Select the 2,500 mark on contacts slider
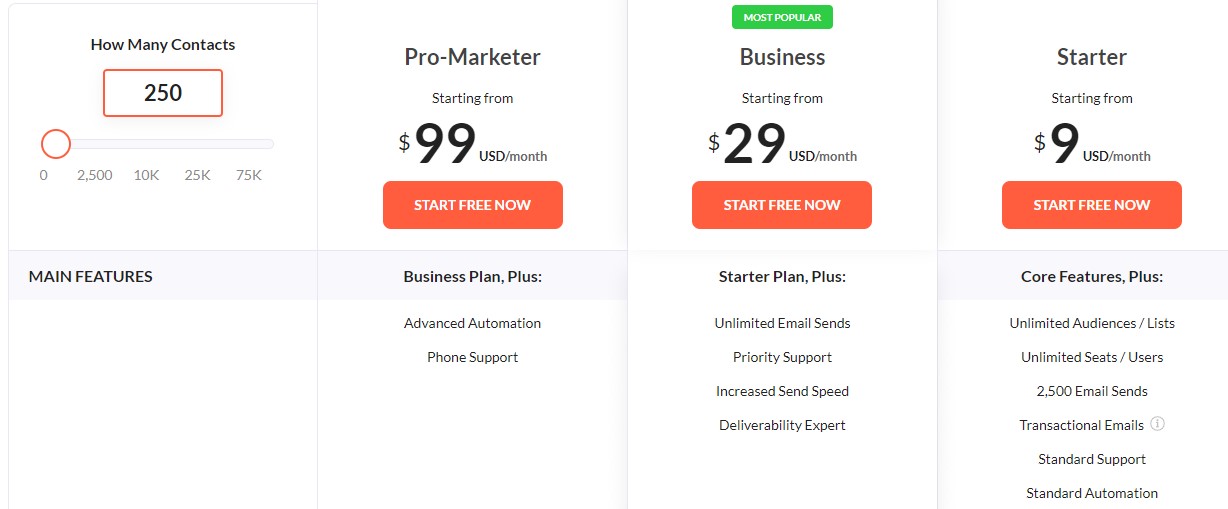This screenshot has height=509, width=1228. click(95, 175)
